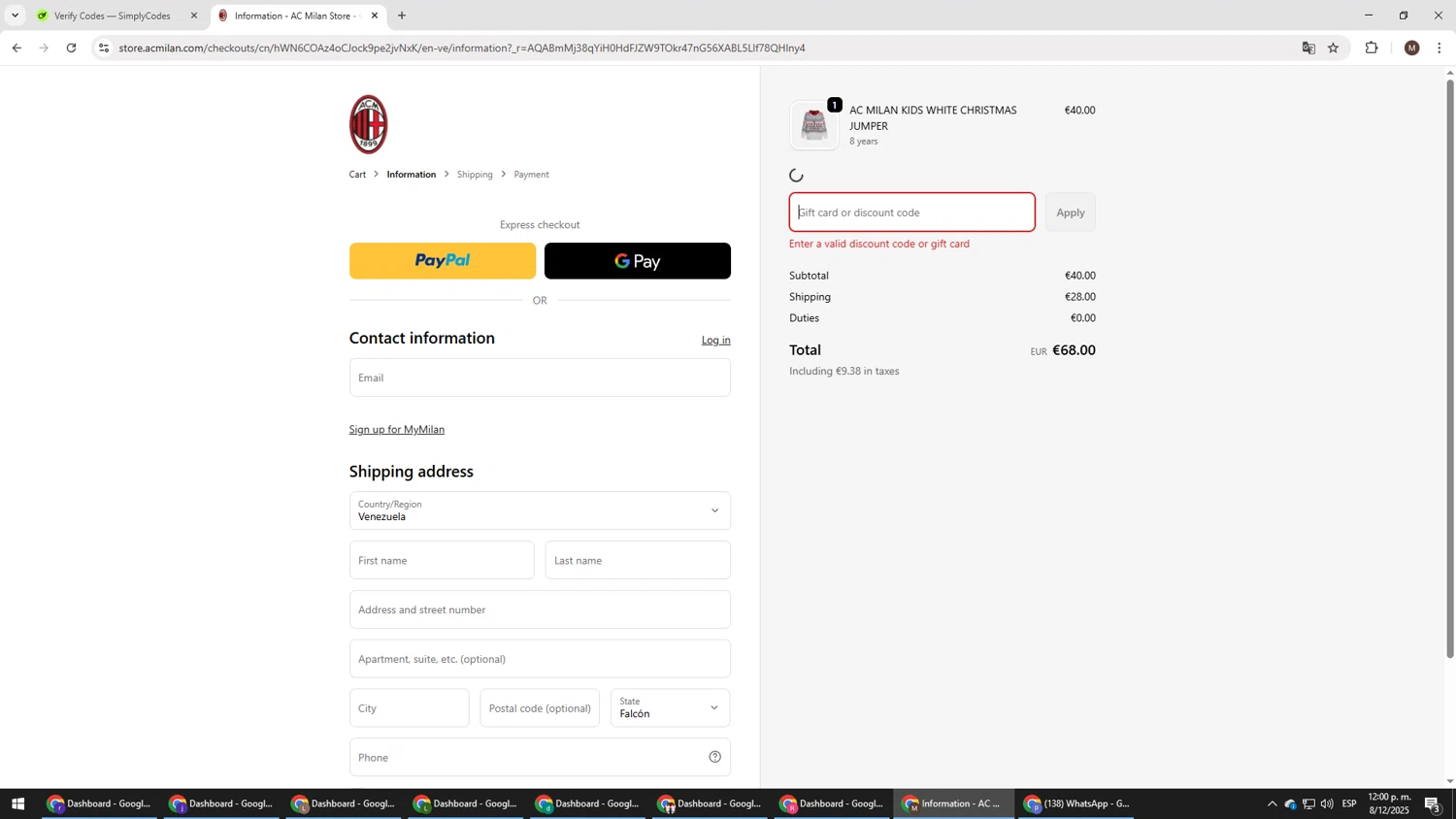Click the Log in link
Viewport: 1456px width, 819px height.
pyautogui.click(x=716, y=341)
